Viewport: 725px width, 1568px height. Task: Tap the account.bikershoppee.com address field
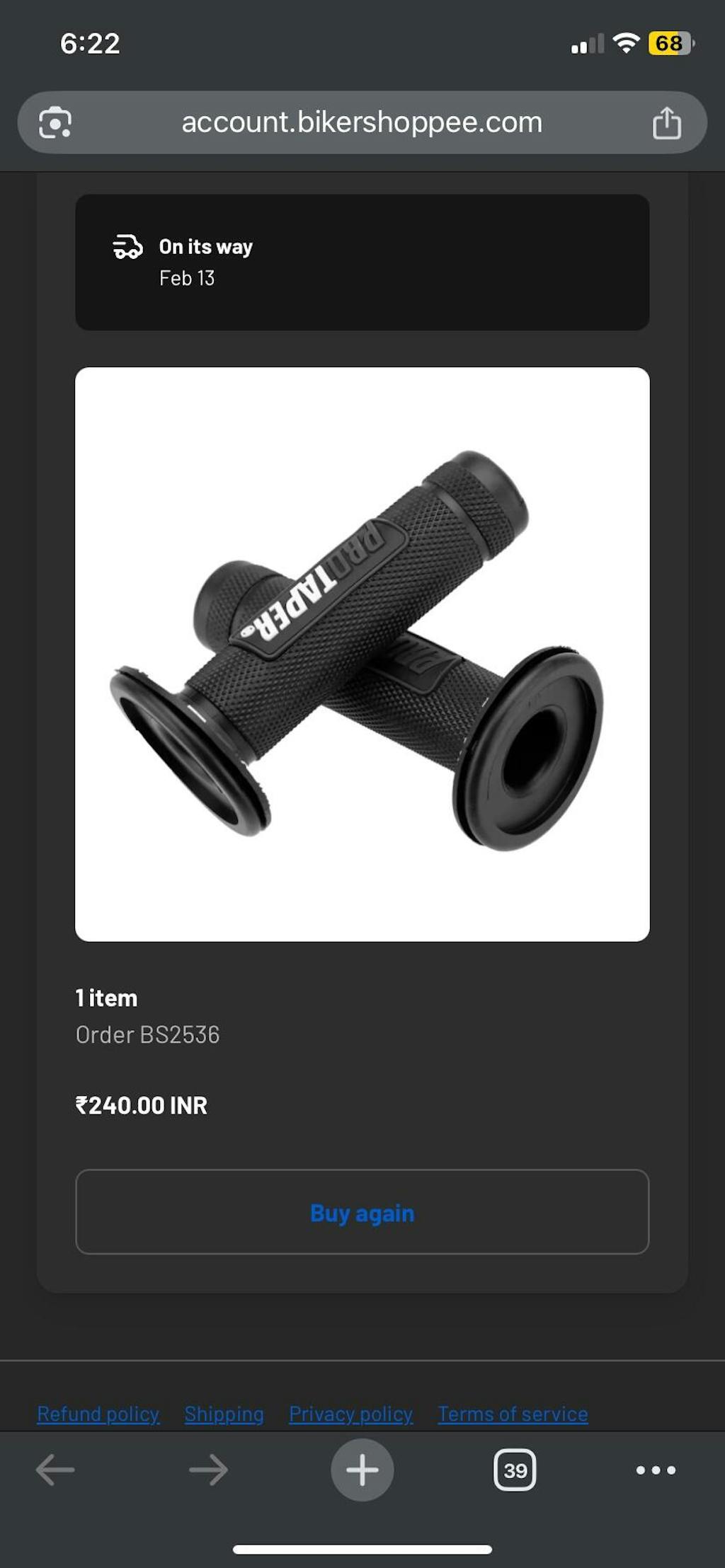click(362, 122)
